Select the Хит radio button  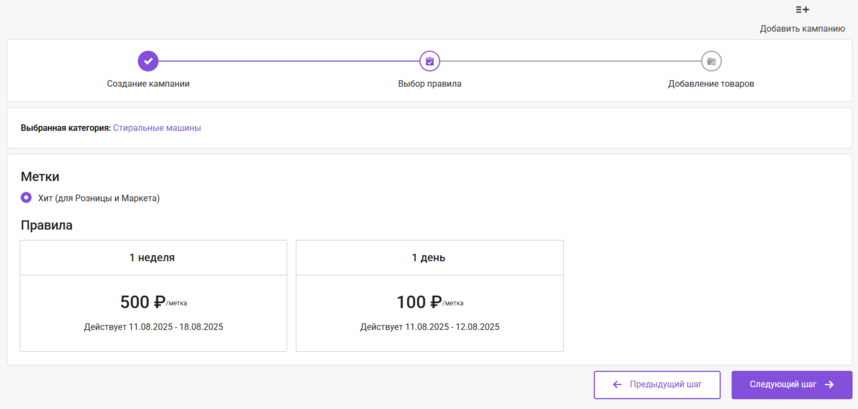26,198
